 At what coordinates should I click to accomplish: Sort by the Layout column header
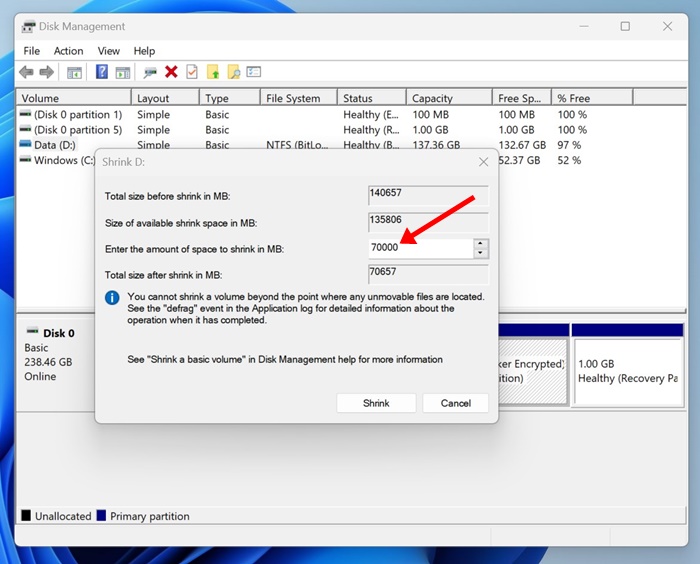coord(165,98)
